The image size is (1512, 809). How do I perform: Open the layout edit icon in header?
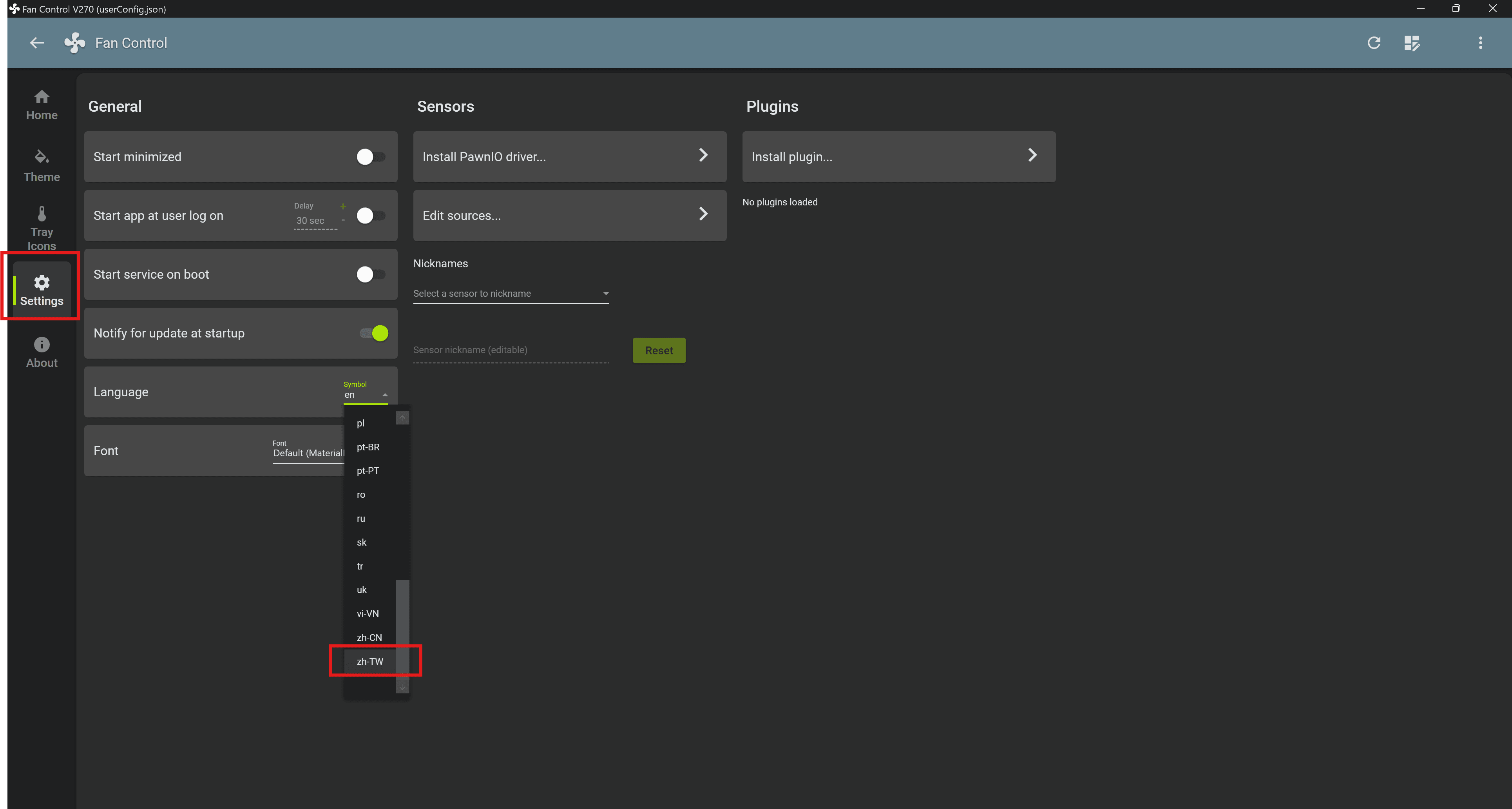point(1412,43)
